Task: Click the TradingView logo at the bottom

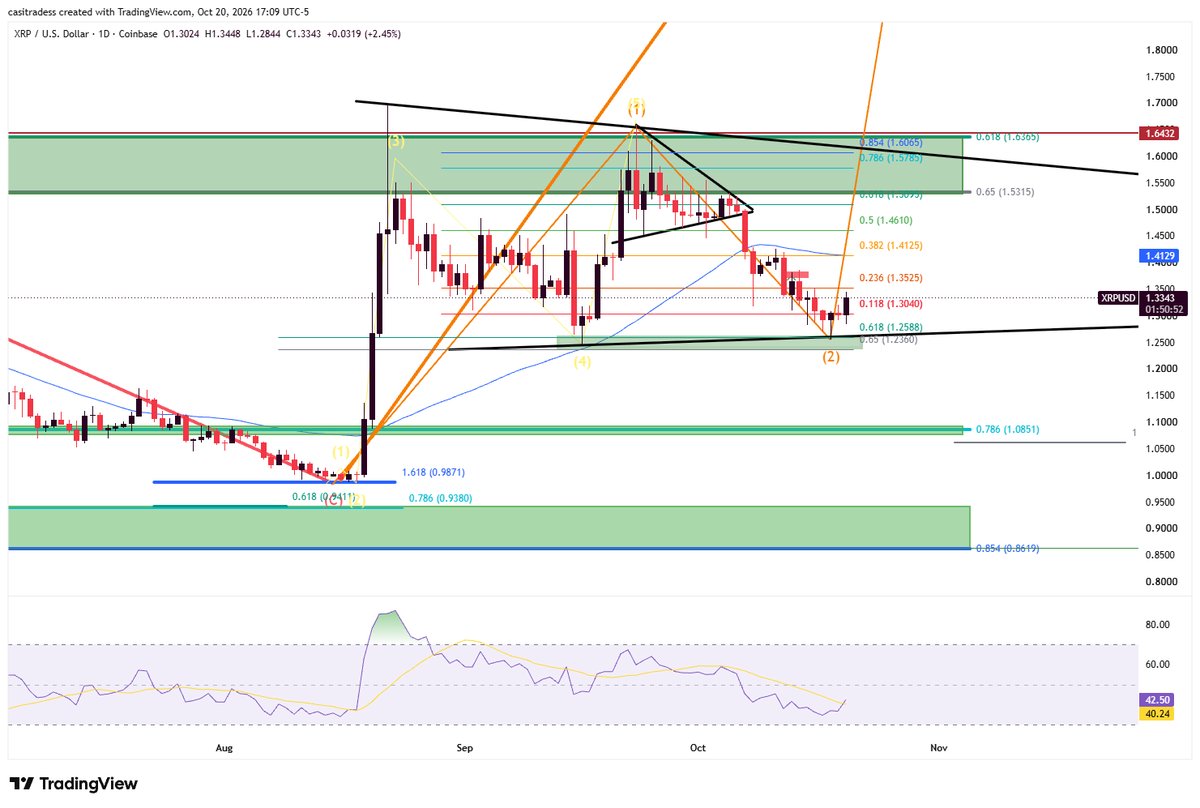Action: (x=73, y=784)
